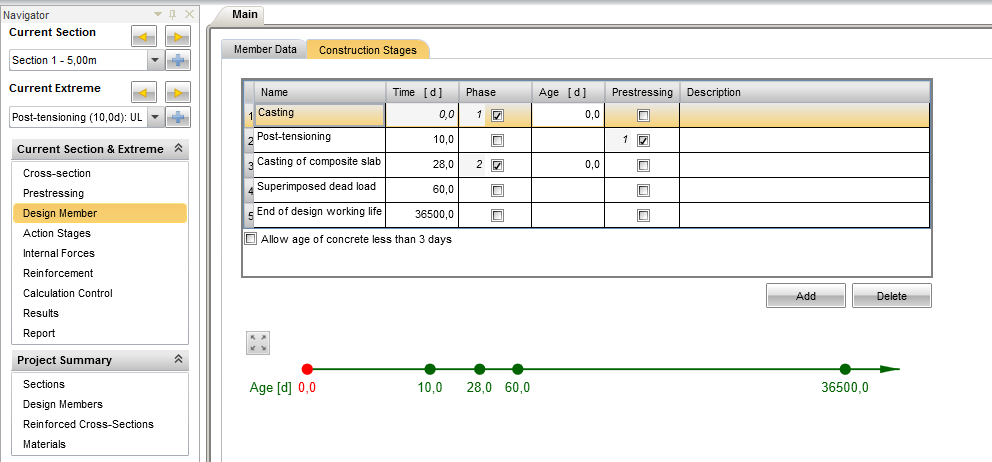The image size is (992, 462).
Task: Open the Current Section dropdown
Action: pyautogui.click(x=154, y=61)
